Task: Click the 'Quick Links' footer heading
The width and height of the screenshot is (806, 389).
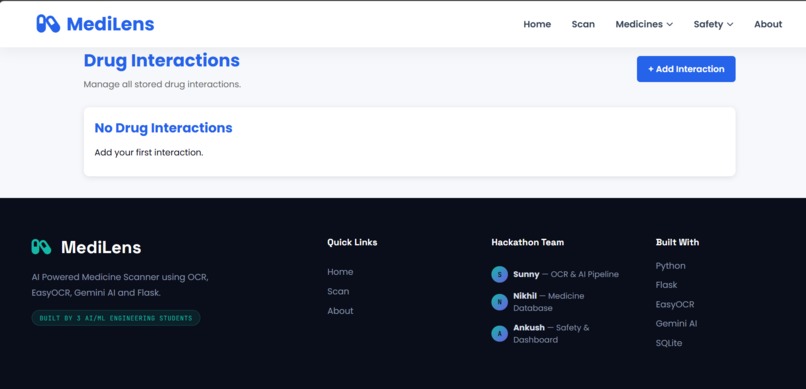Action: (x=352, y=242)
